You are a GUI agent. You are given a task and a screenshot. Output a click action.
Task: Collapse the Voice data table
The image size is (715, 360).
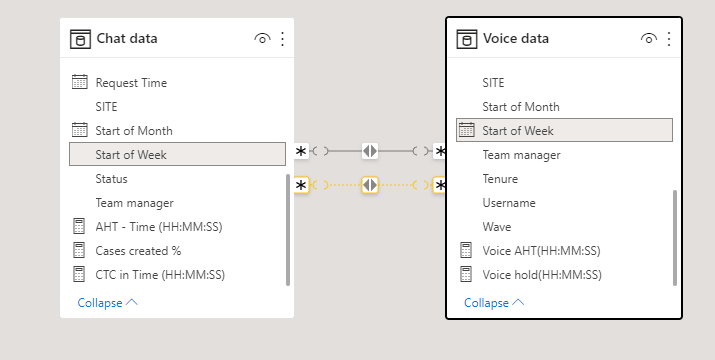pyautogui.click(x=494, y=303)
